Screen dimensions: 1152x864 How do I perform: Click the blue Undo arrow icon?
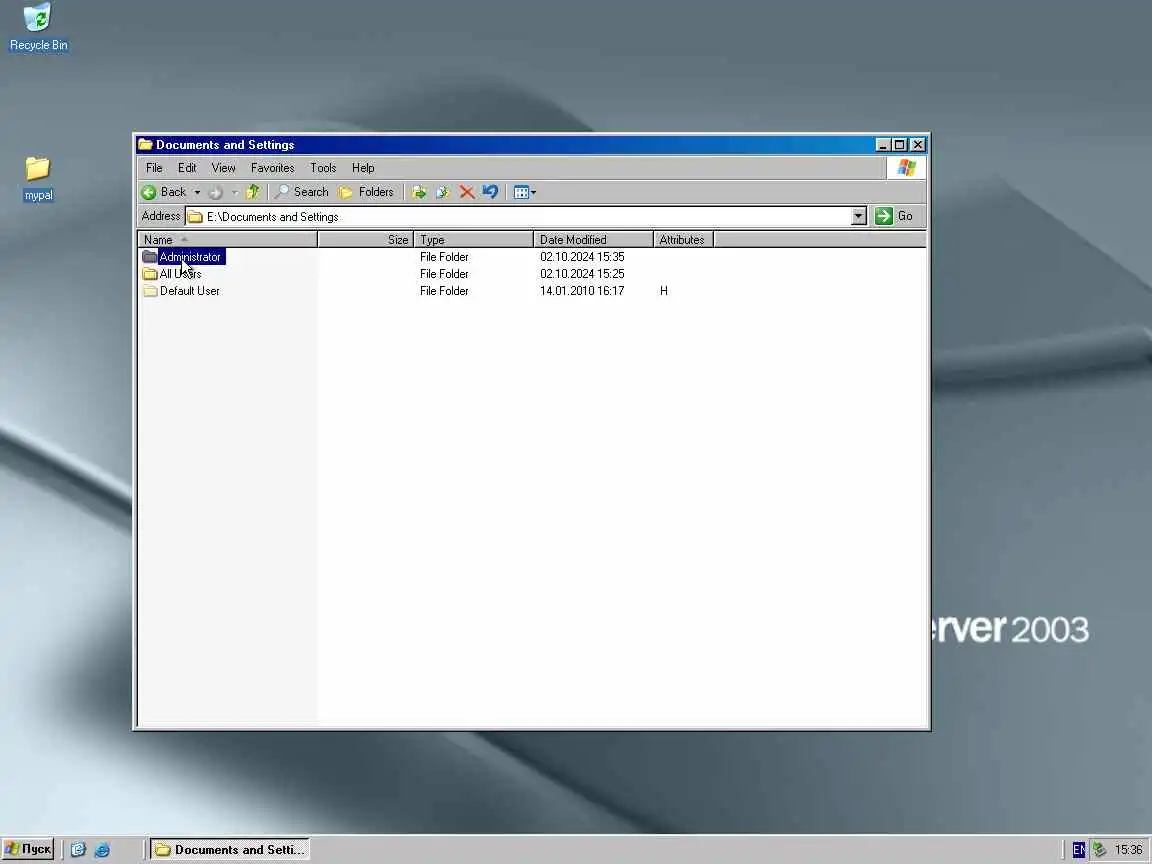(x=490, y=192)
